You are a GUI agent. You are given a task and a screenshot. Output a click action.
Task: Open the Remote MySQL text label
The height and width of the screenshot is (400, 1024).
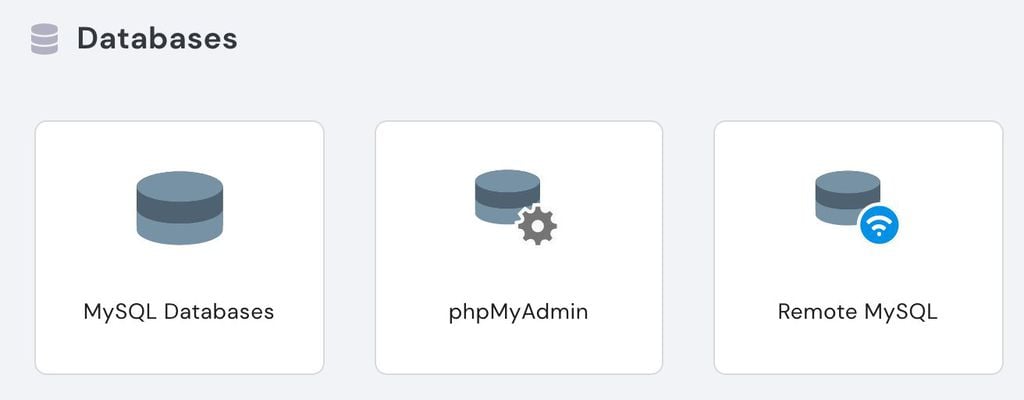click(857, 312)
